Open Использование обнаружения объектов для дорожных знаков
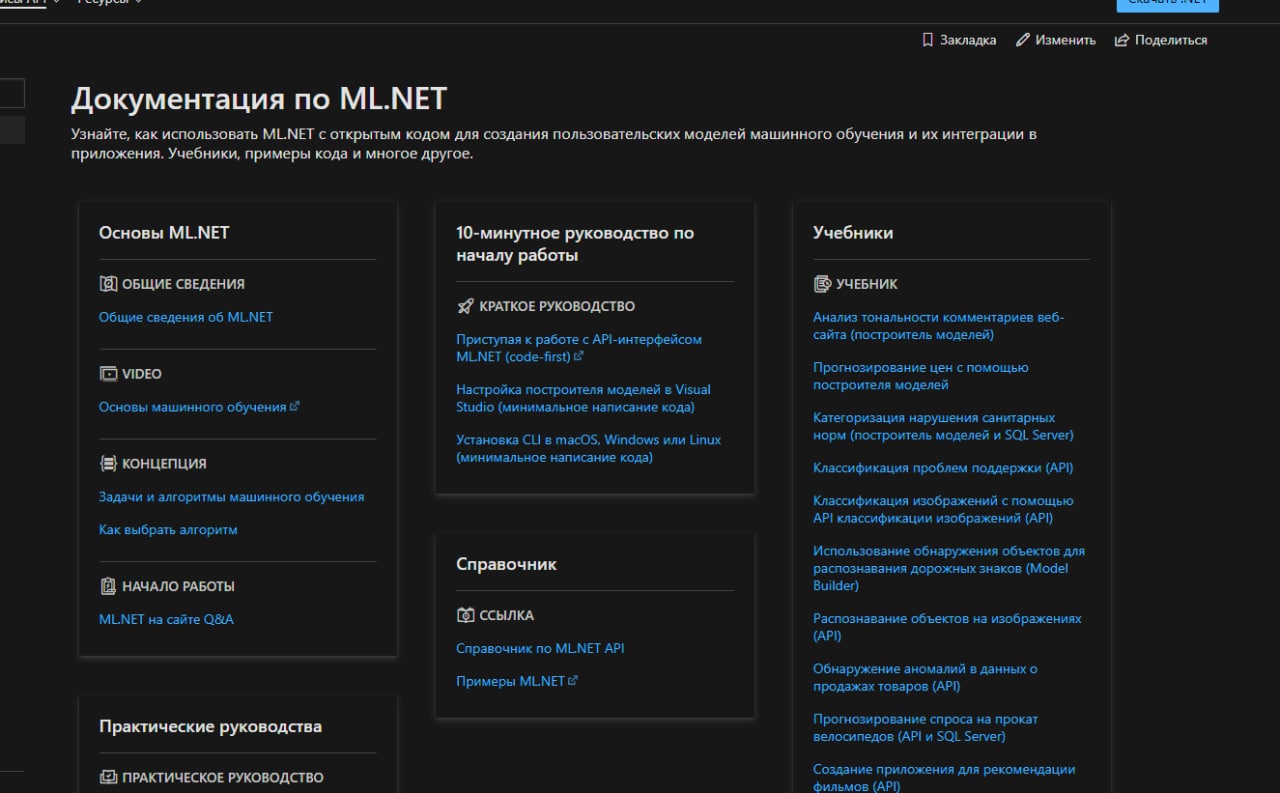Image resolution: width=1280 pixels, height=793 pixels. [x=948, y=568]
